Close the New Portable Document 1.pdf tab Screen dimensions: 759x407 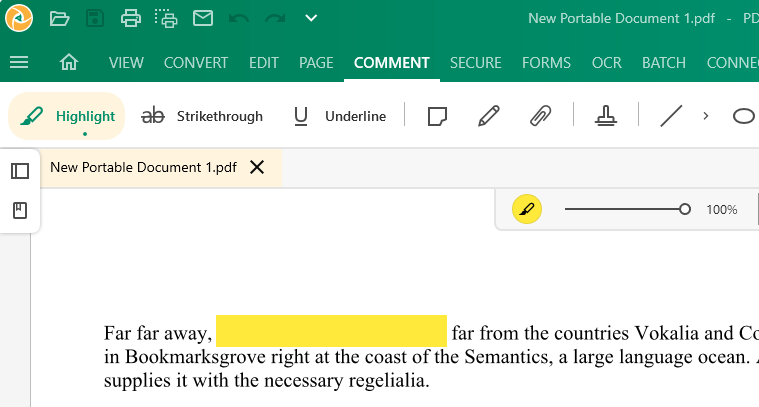click(257, 167)
